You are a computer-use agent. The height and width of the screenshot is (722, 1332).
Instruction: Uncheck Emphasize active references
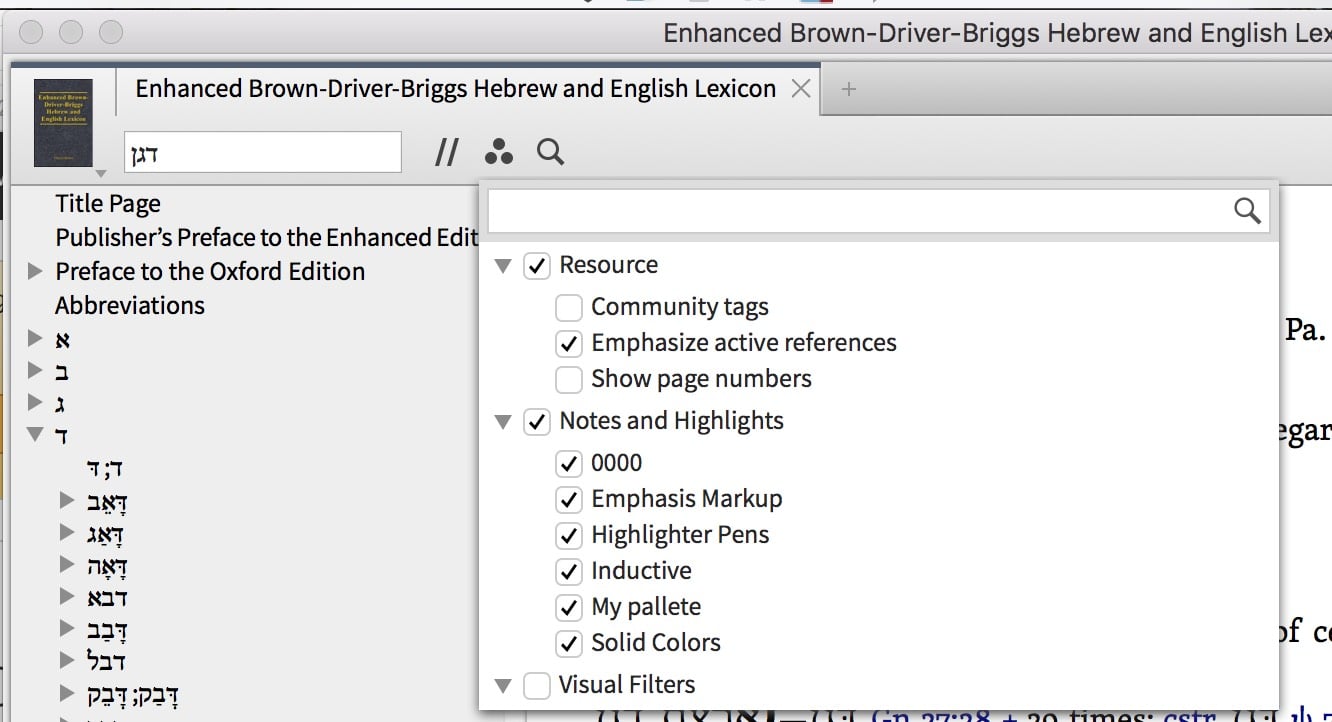click(569, 343)
